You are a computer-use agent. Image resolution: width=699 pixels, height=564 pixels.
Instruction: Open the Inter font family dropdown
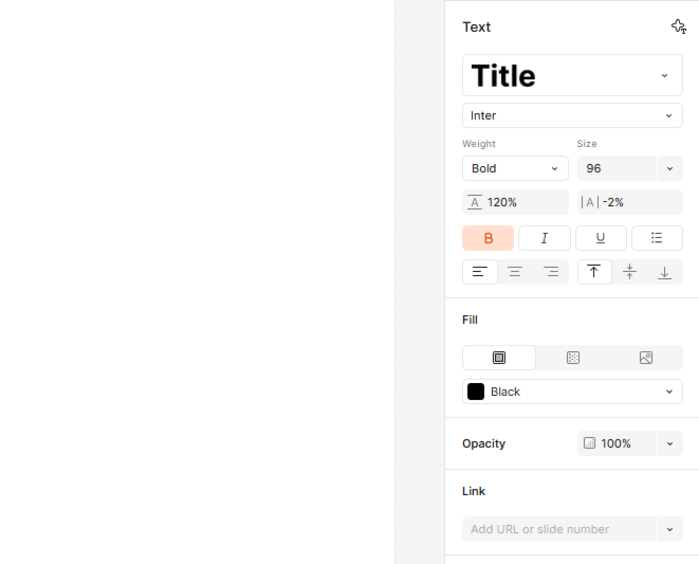tap(572, 115)
